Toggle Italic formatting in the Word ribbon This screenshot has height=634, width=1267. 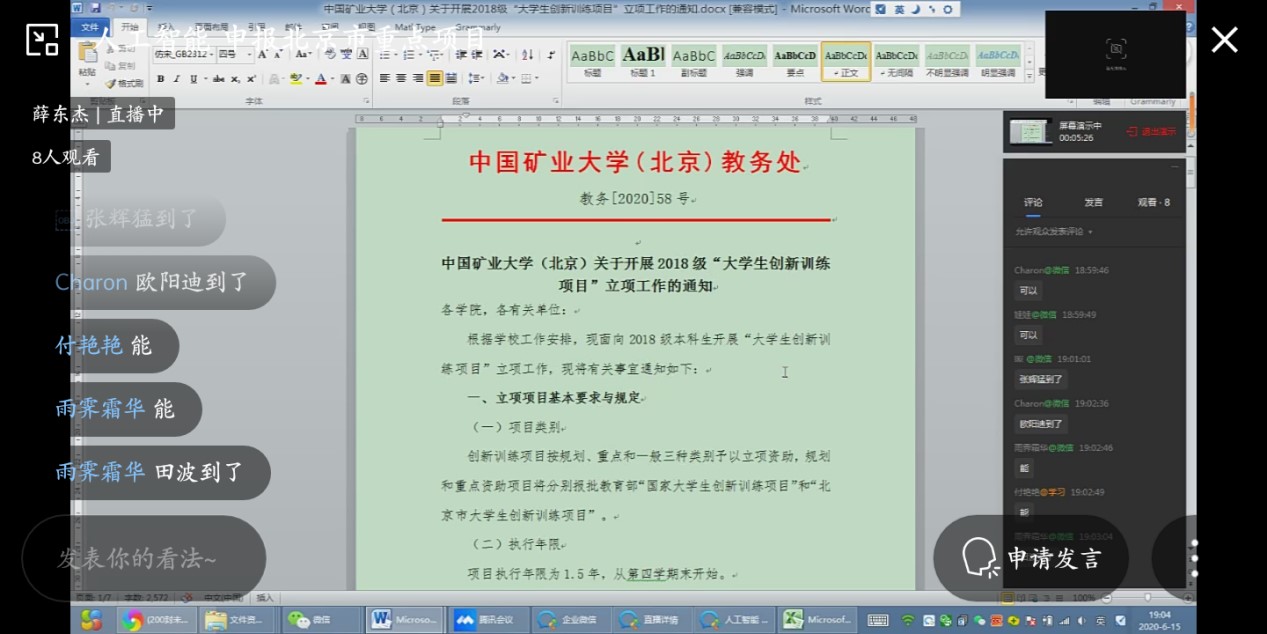click(176, 79)
